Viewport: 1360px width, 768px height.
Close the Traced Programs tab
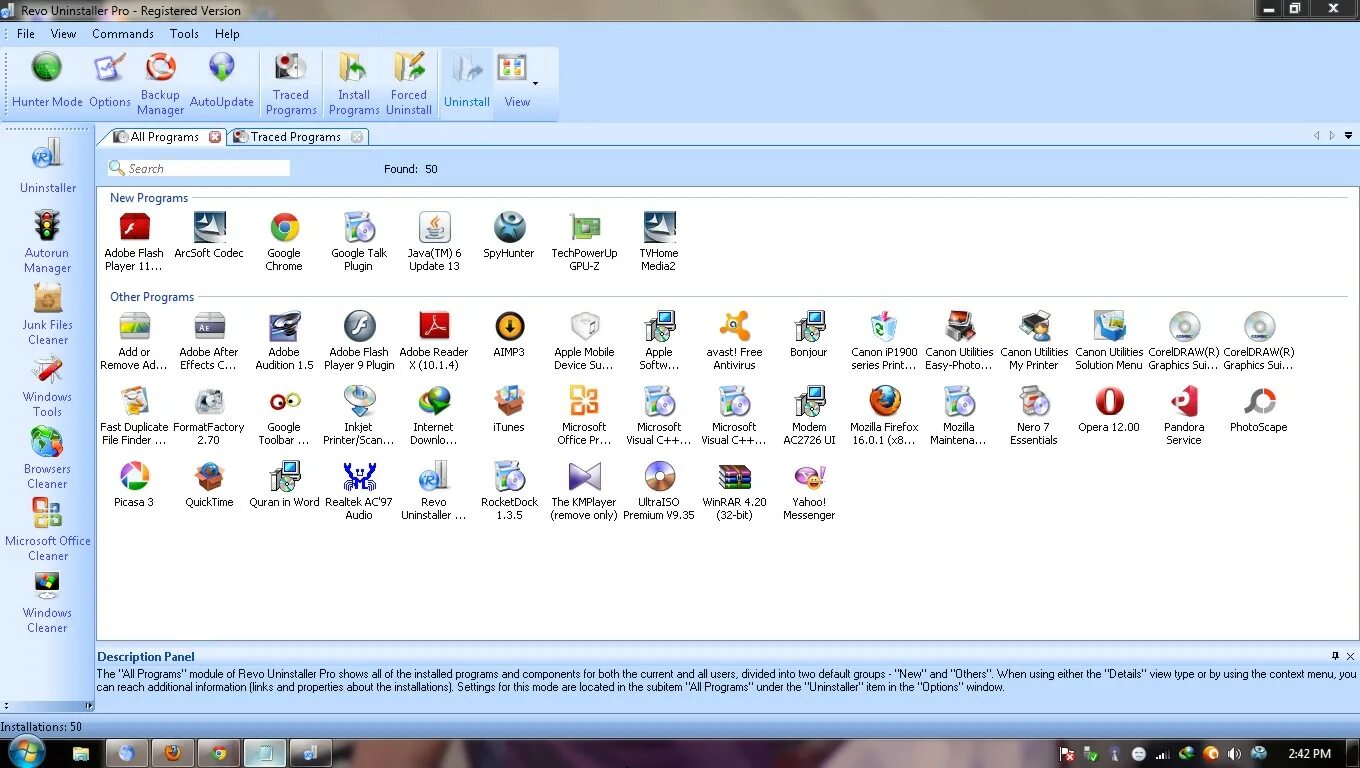[x=357, y=137]
